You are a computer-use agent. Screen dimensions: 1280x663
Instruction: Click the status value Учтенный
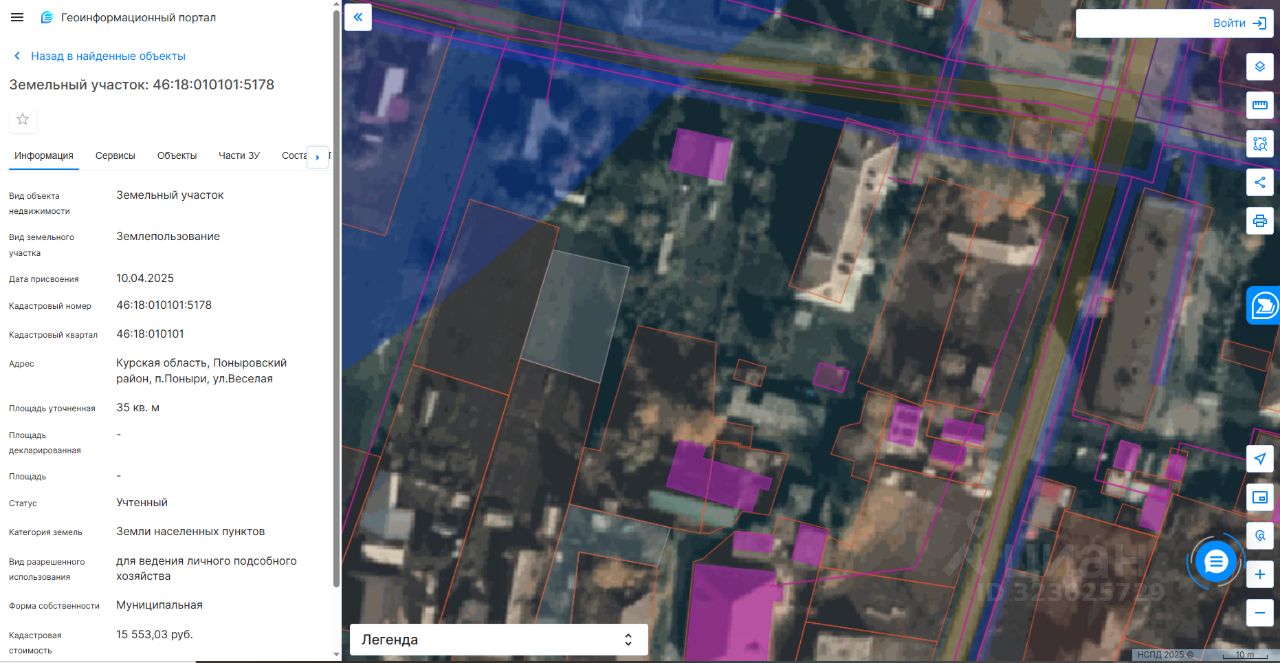142,503
